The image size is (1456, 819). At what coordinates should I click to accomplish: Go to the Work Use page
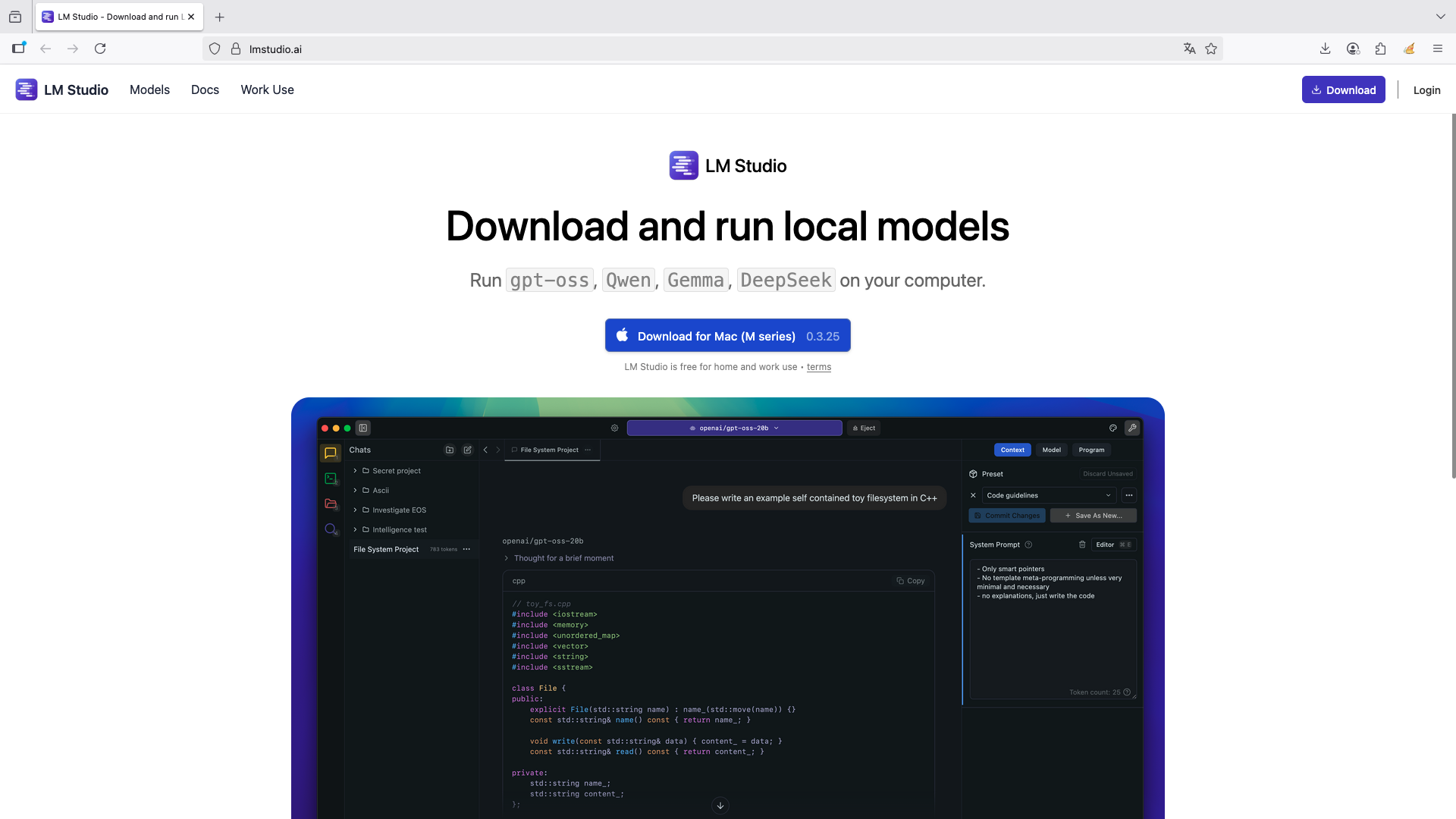(267, 89)
